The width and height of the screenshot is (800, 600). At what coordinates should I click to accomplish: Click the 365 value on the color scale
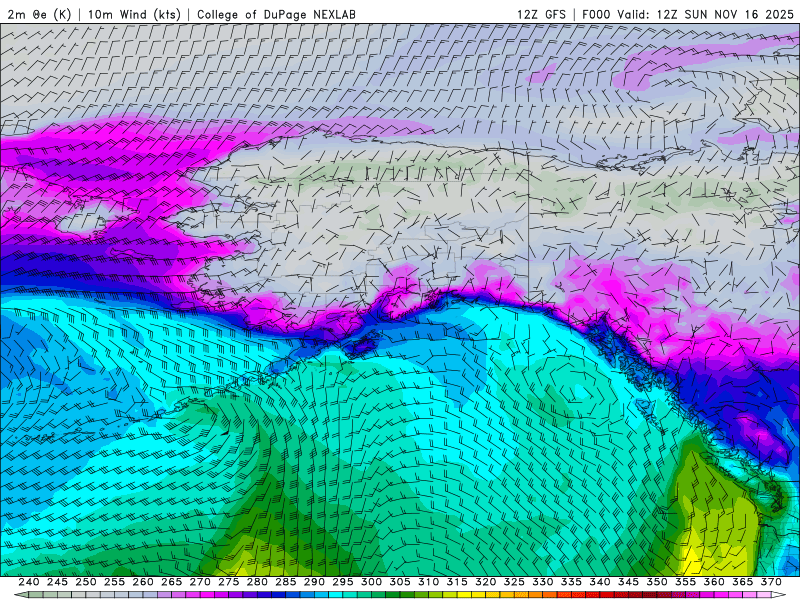point(743,582)
